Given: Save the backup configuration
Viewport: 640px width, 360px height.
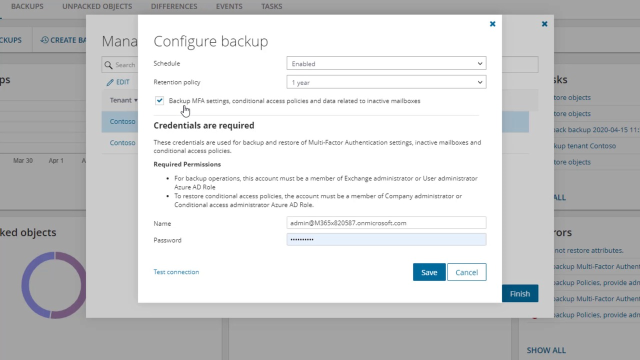Looking at the screenshot, I should coord(429,272).
